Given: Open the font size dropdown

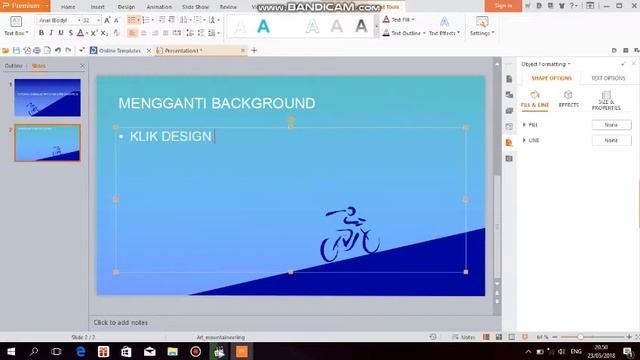Looking at the screenshot, I should [x=98, y=20].
